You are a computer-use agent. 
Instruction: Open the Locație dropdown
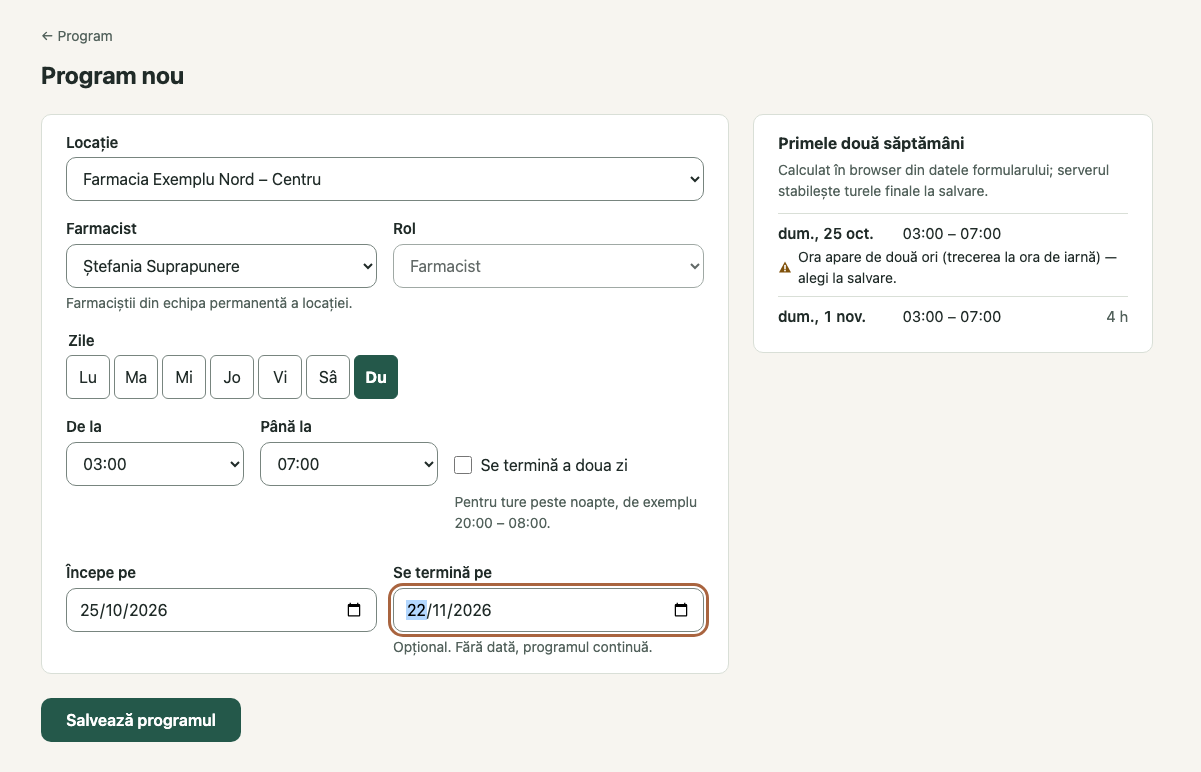(385, 179)
